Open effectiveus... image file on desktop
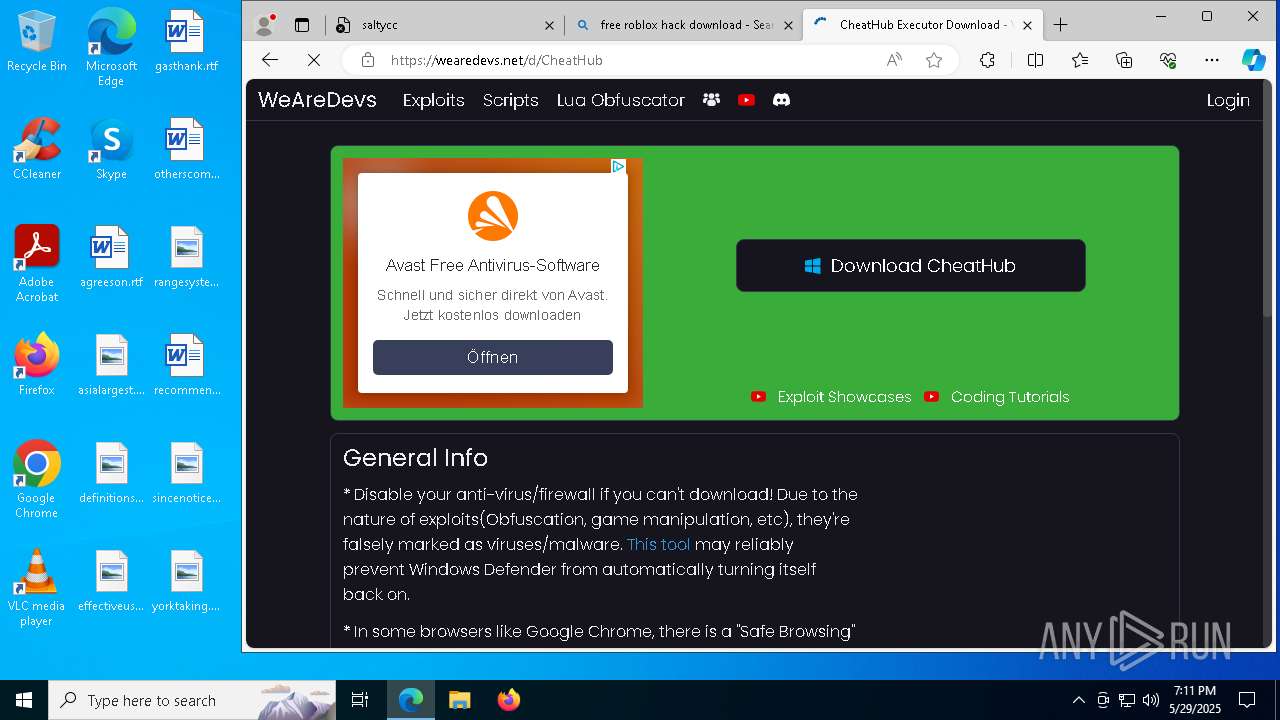 [x=111, y=580]
